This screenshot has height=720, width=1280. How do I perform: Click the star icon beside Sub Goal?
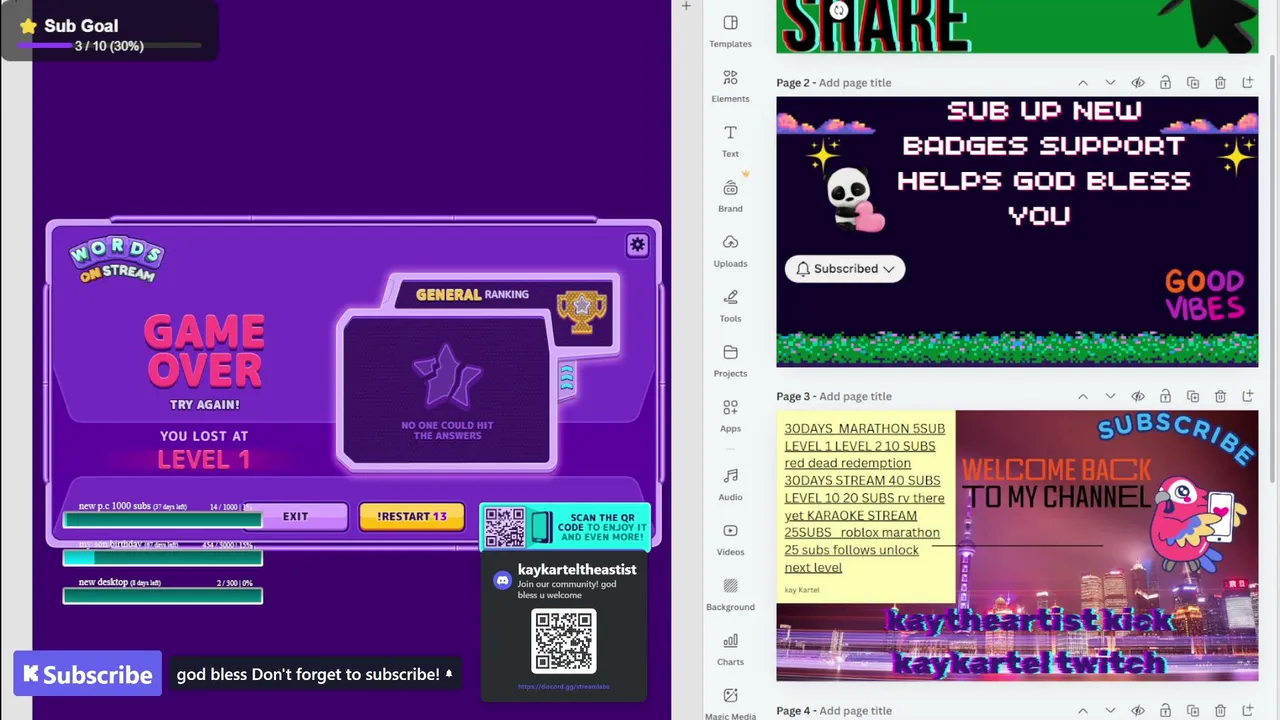click(x=28, y=26)
